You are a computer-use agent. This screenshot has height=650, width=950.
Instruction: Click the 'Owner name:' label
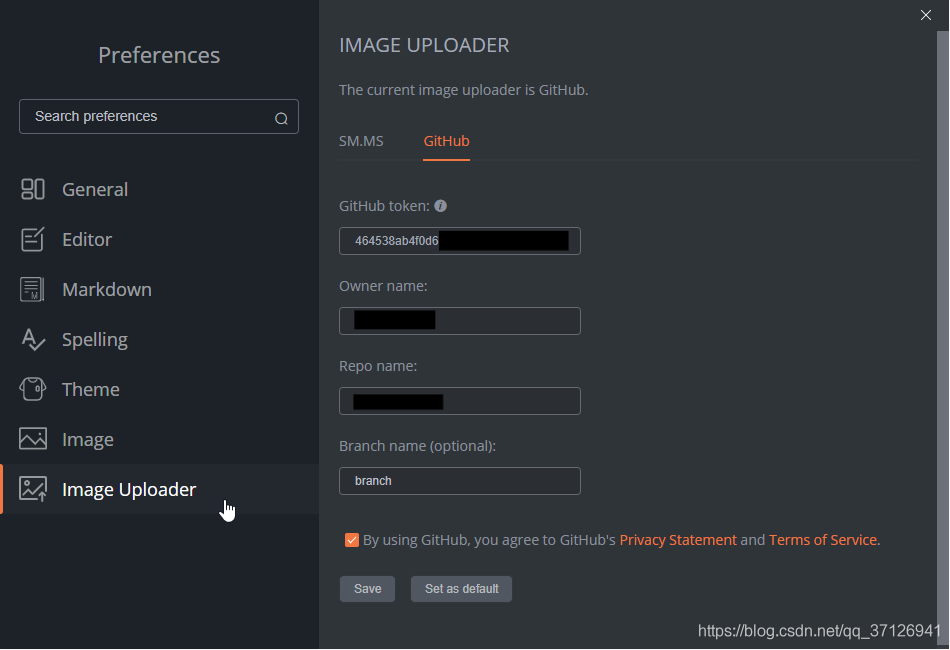(383, 286)
